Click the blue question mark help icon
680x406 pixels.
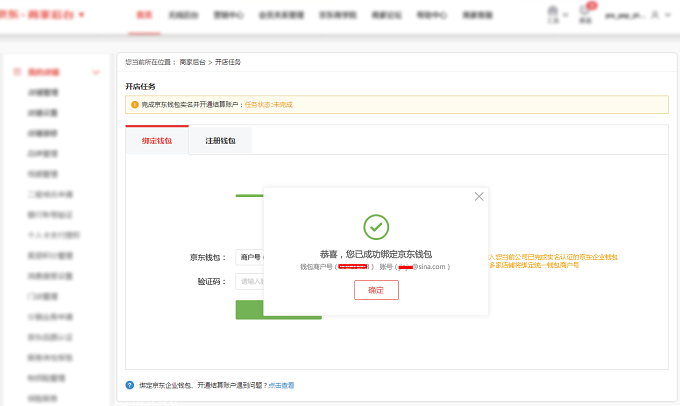pyautogui.click(x=130, y=385)
